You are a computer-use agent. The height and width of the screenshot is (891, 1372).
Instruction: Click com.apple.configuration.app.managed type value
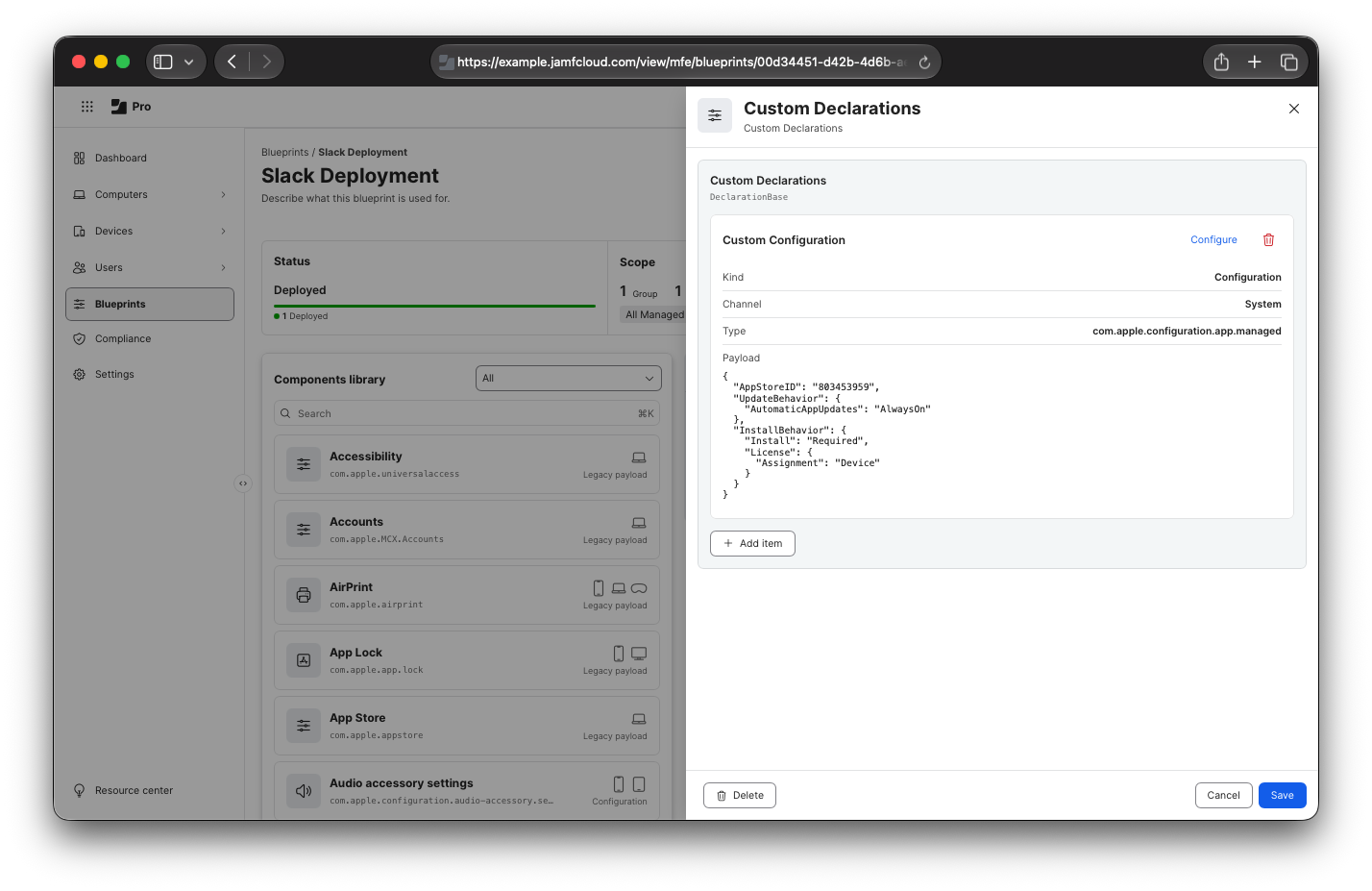[1187, 331]
